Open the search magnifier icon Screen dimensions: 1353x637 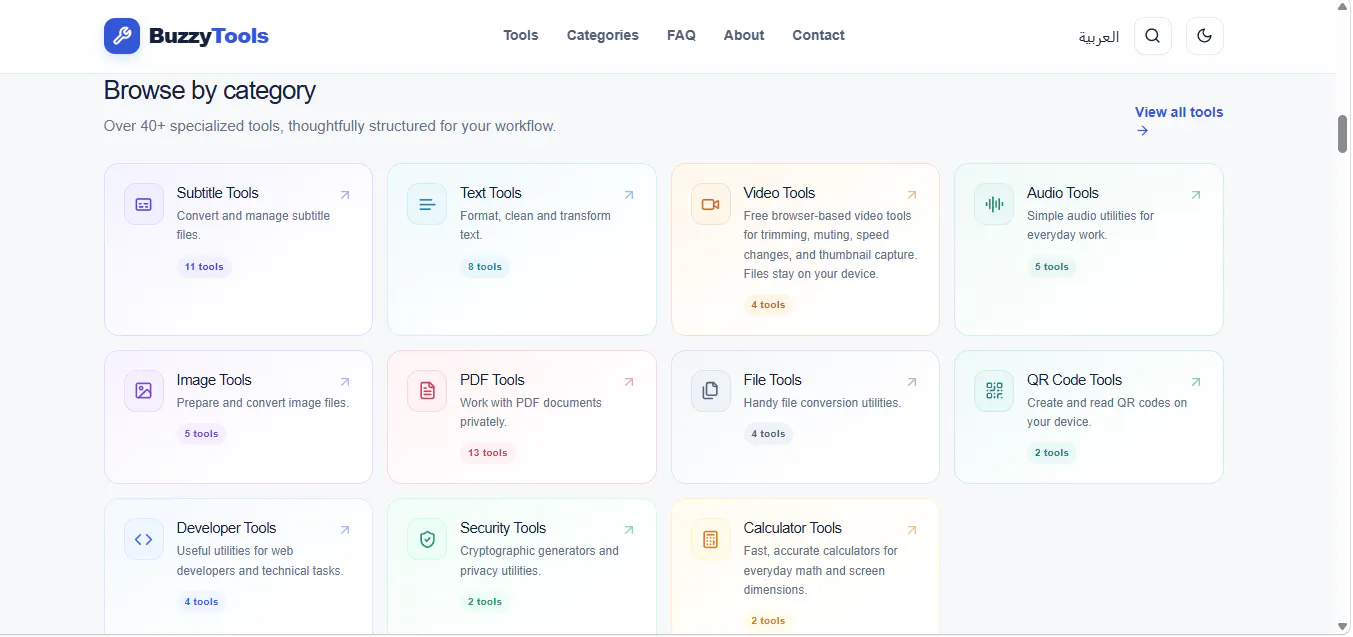pyautogui.click(x=1153, y=36)
